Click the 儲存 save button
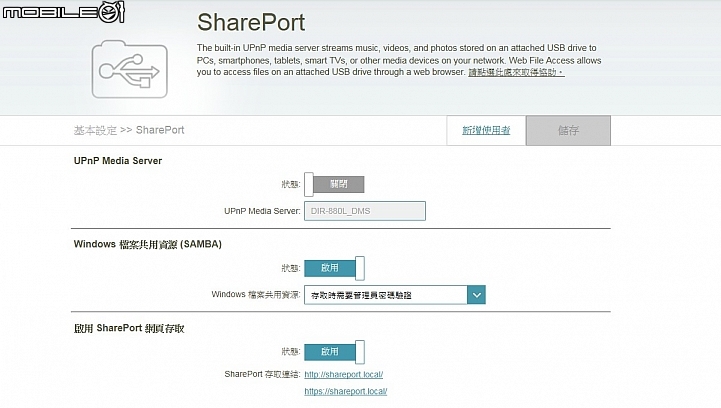This screenshot has width=721, height=408. point(568,131)
